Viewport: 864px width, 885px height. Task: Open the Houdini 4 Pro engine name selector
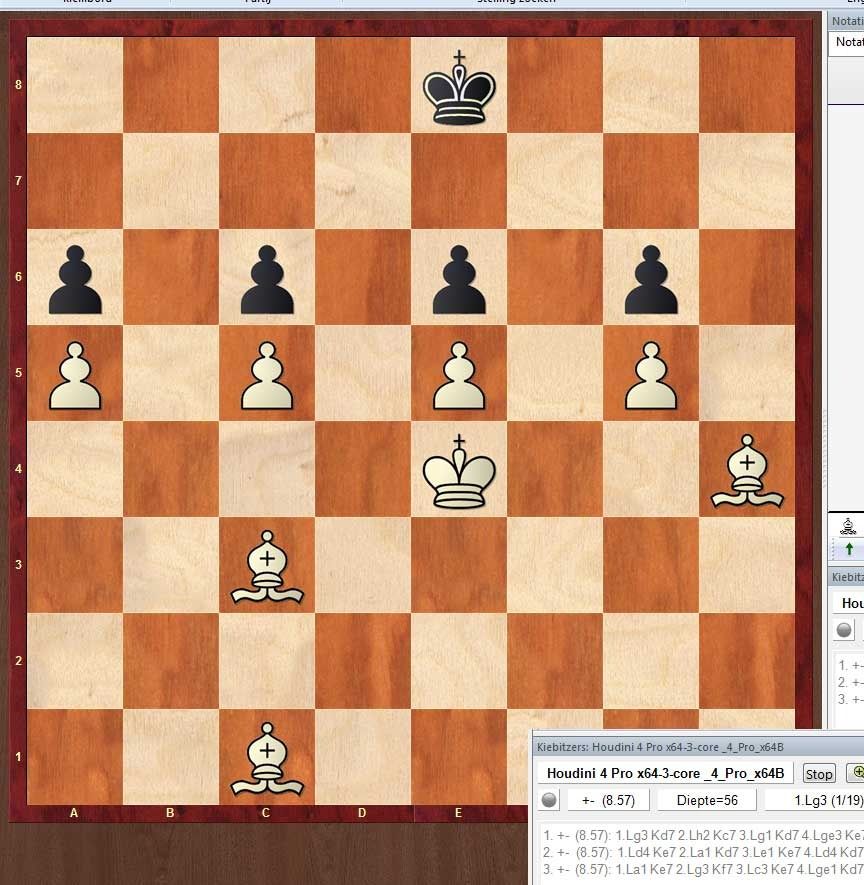pyautogui.click(x=666, y=773)
